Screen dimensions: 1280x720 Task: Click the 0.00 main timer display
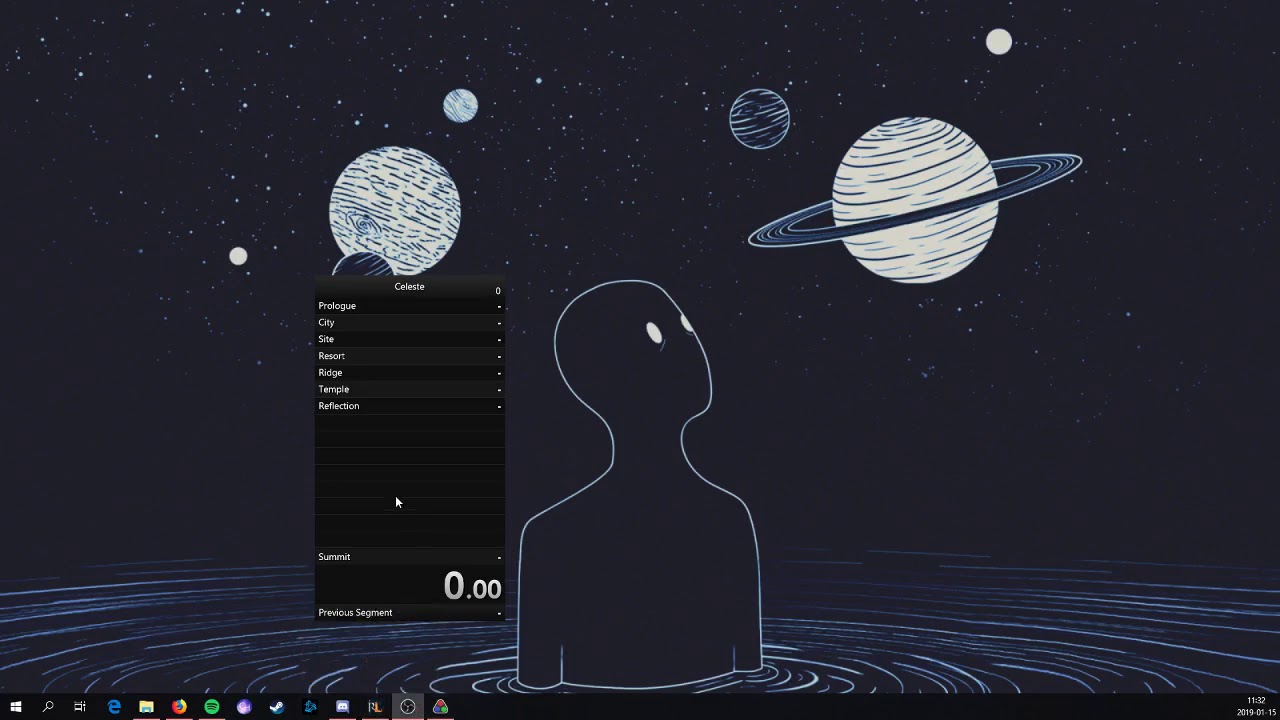coord(472,586)
